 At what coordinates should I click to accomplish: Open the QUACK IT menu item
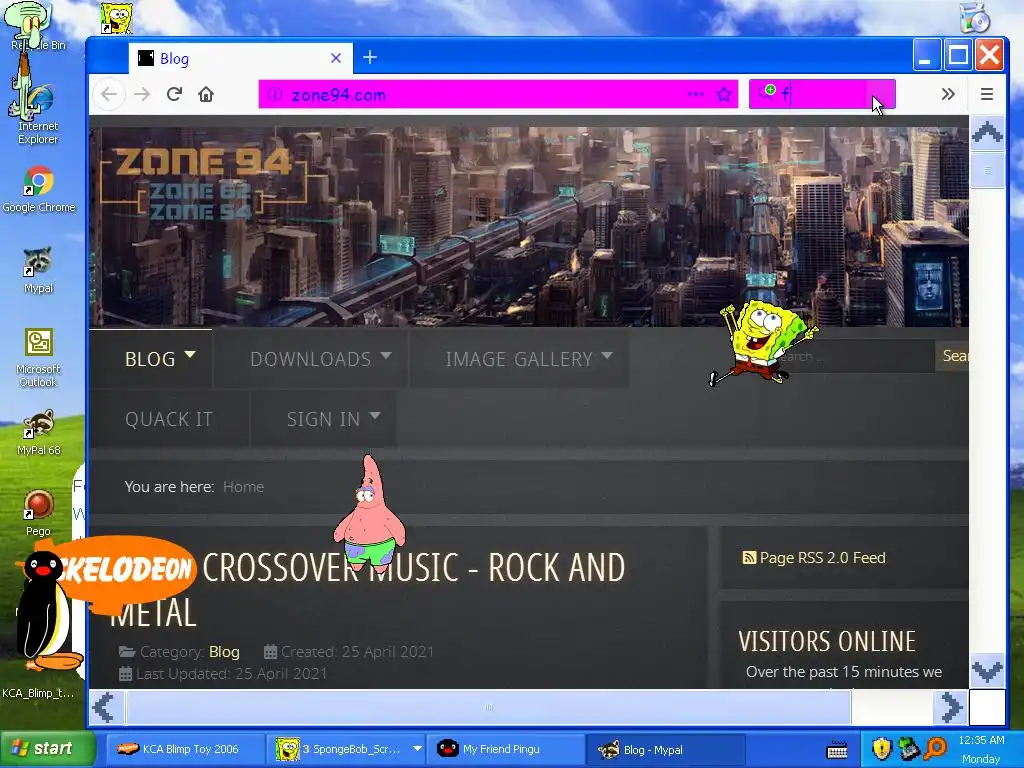point(169,419)
